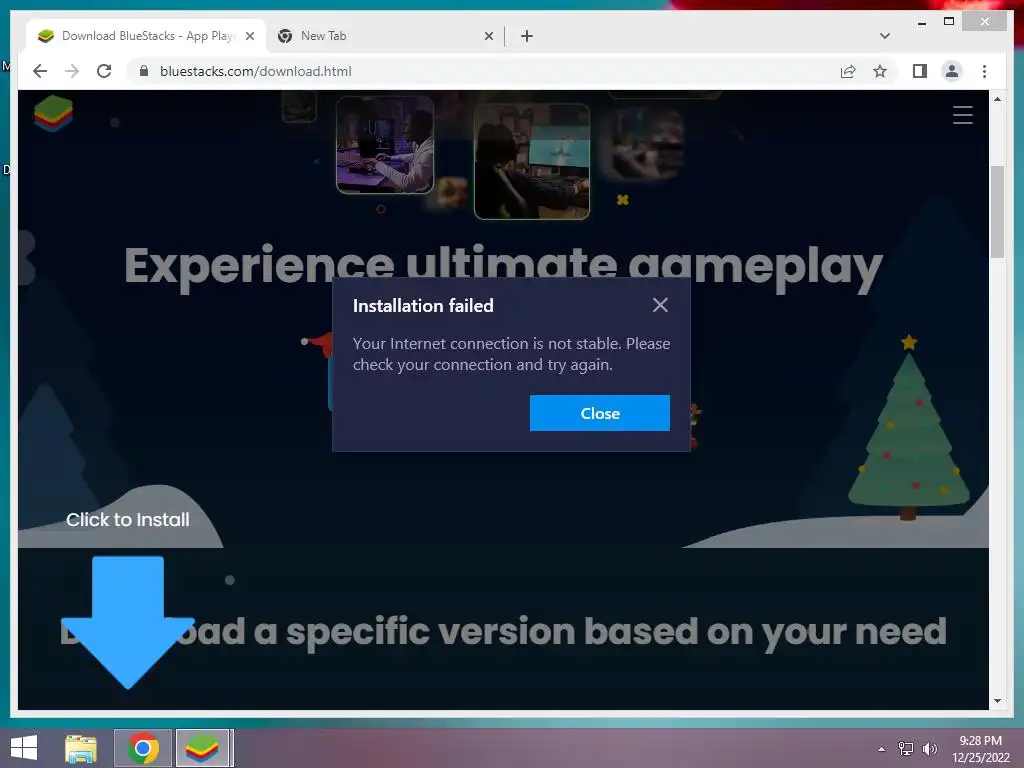Click the Internet connection not stable message
Viewport: 1024px width, 768px height.
click(511, 354)
